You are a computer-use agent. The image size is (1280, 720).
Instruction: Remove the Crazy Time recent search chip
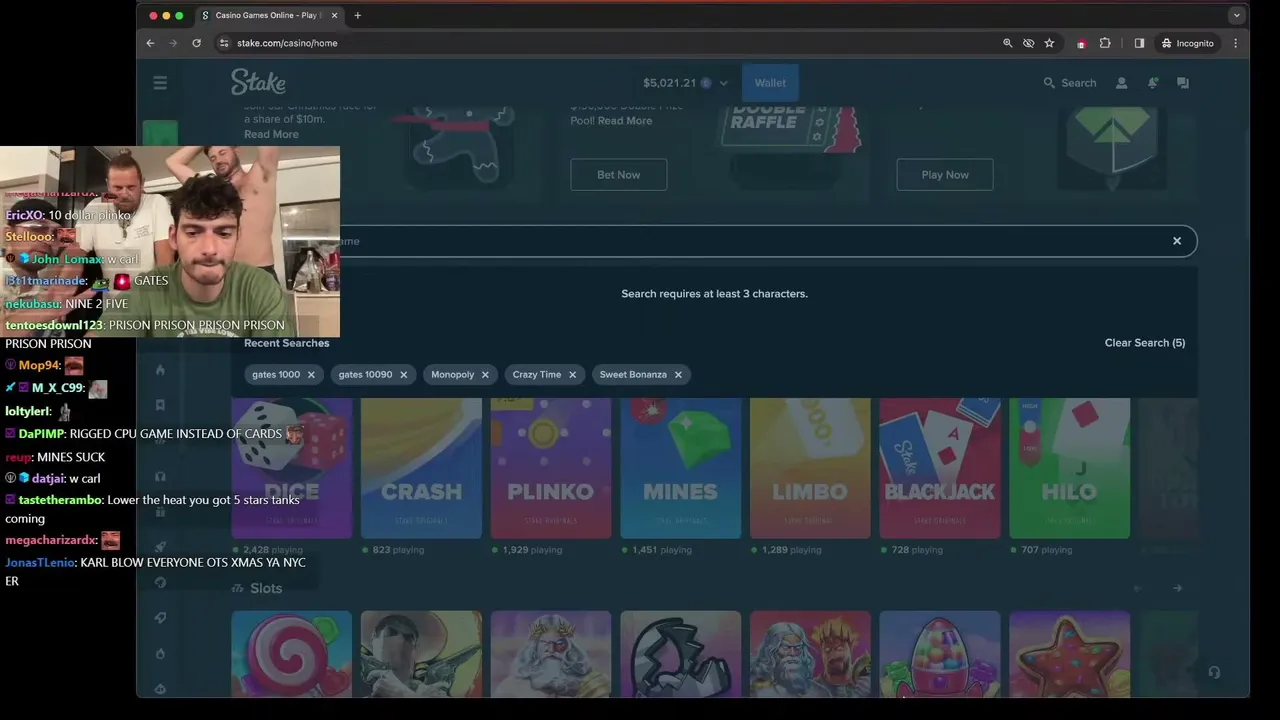pyautogui.click(x=572, y=375)
